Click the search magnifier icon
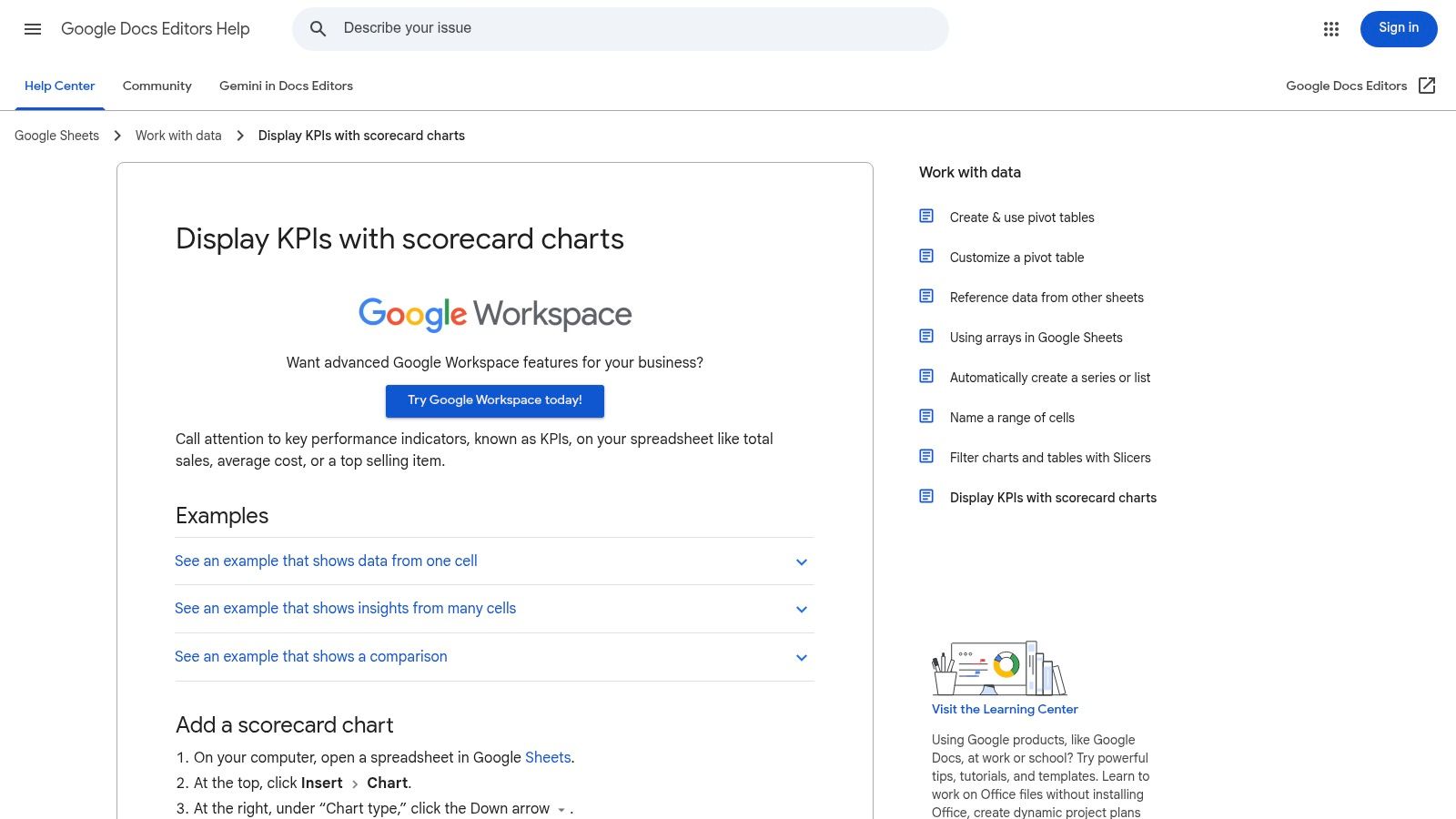Viewport: 1456px width, 819px height. click(x=318, y=29)
